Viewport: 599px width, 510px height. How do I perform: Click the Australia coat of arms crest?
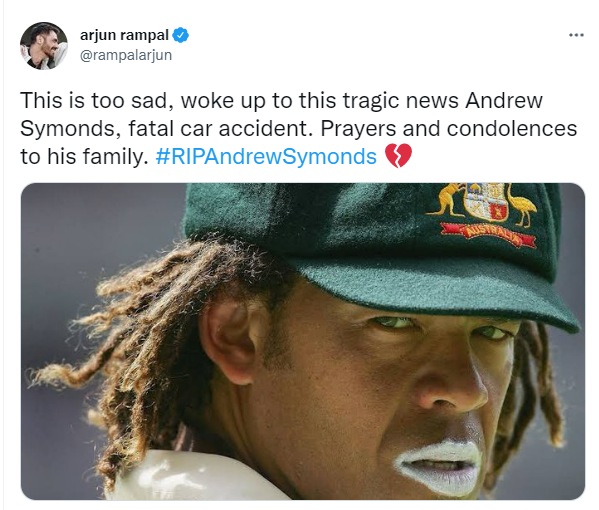(x=484, y=201)
